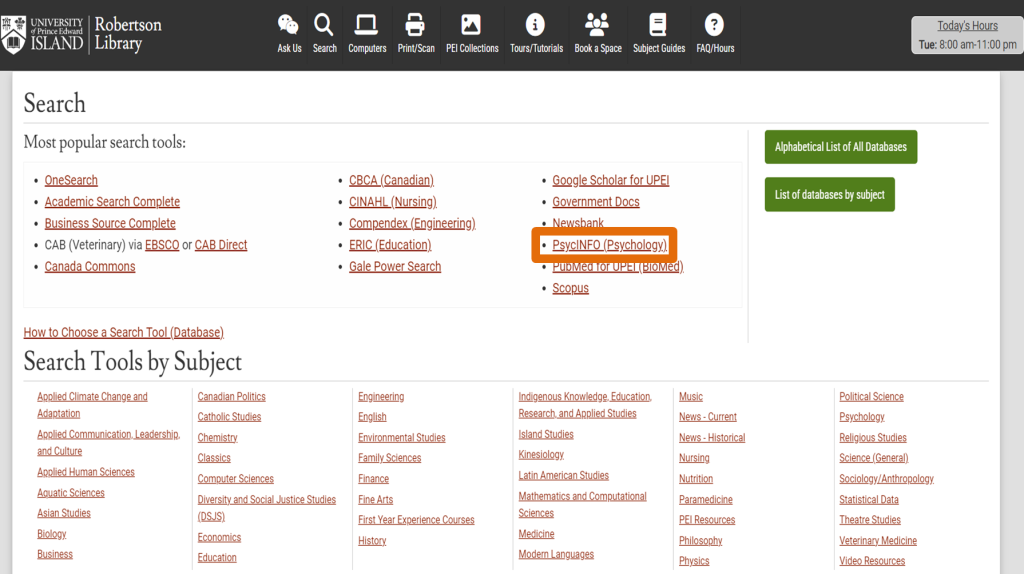Select the Computer Sciences subject link

click(x=235, y=479)
